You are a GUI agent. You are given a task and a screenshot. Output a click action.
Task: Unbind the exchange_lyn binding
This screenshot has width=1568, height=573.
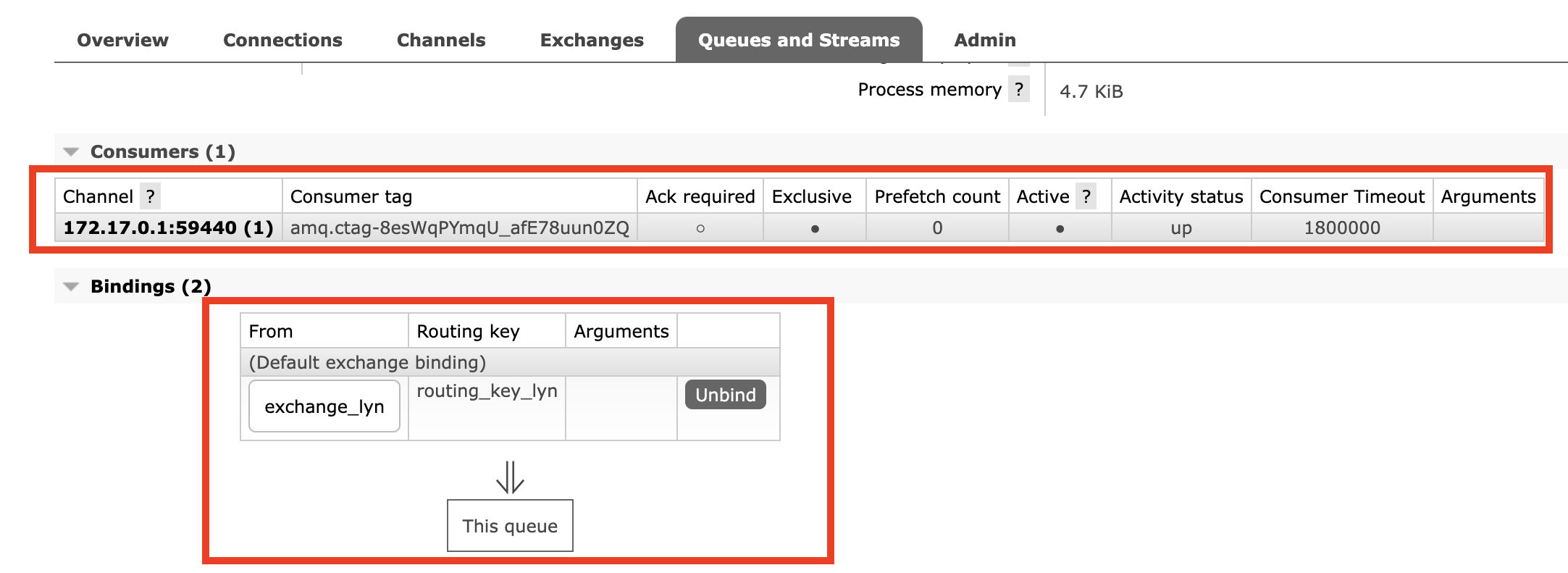(725, 395)
